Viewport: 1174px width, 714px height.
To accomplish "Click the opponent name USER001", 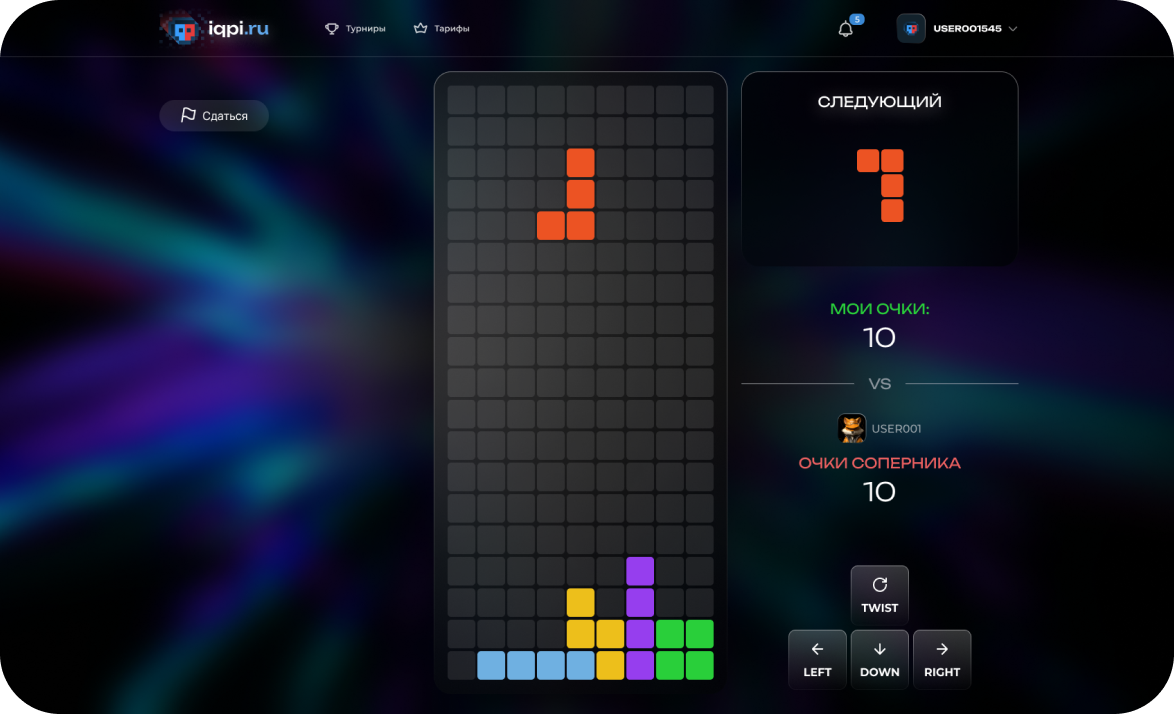I will [x=896, y=429].
